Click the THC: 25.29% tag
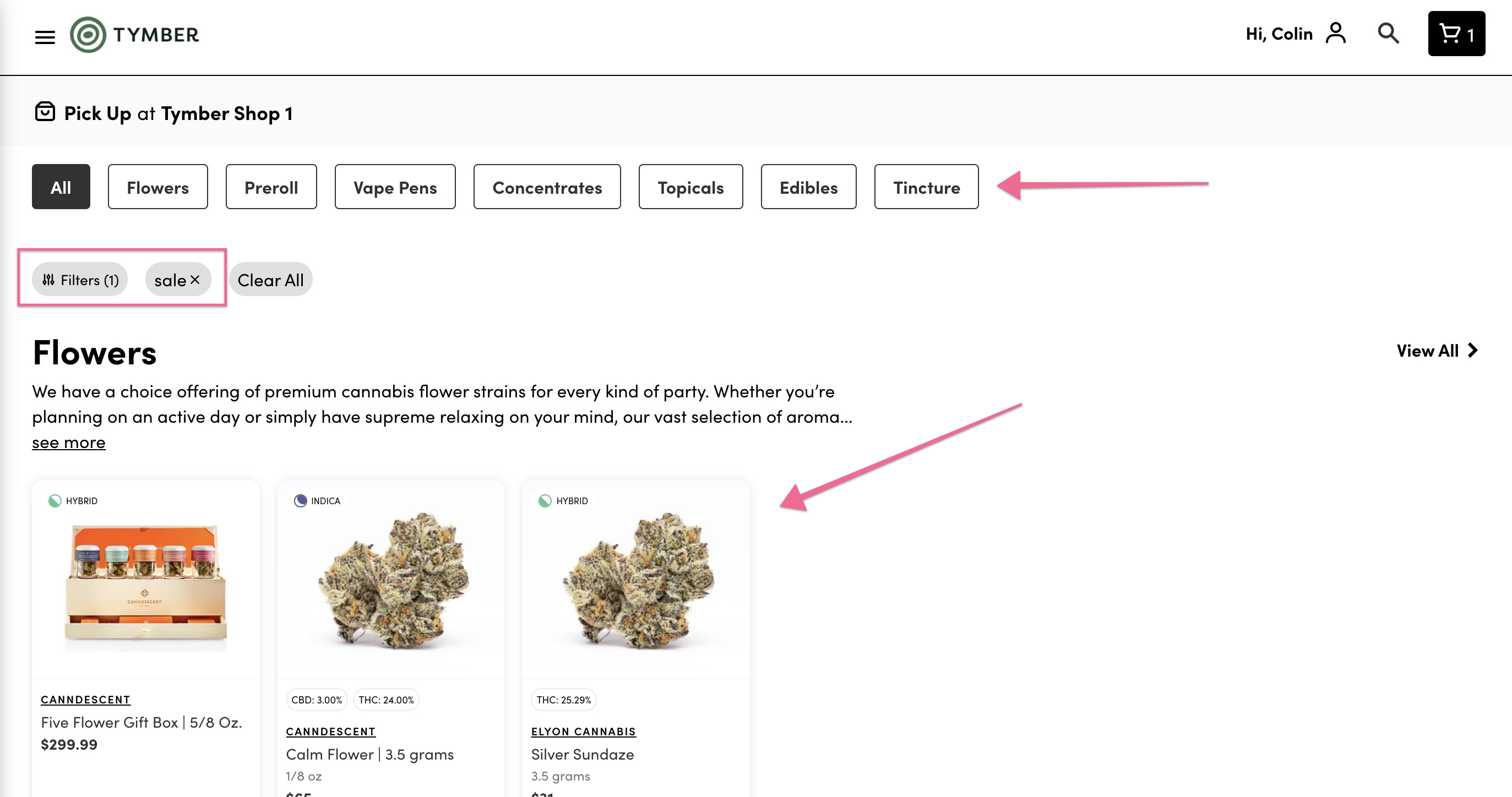Image resolution: width=1512 pixels, height=797 pixels. (563, 700)
